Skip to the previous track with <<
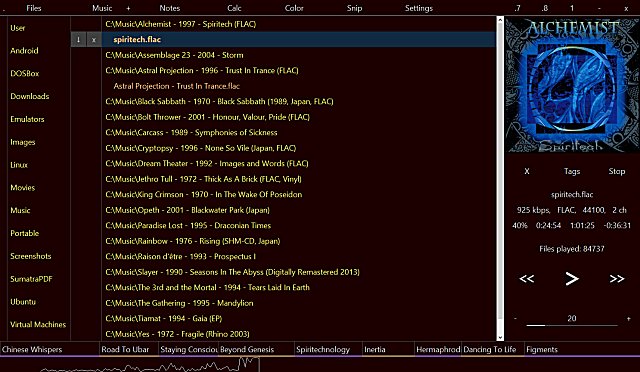Image resolution: width=640 pixels, height=372 pixels. 527,279
